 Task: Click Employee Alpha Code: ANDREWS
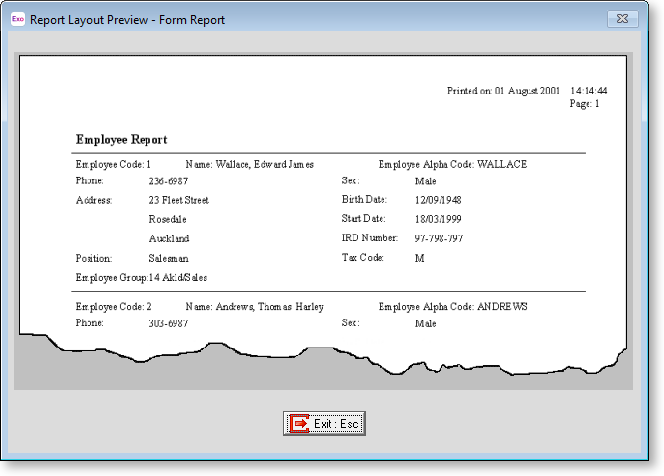(453, 306)
